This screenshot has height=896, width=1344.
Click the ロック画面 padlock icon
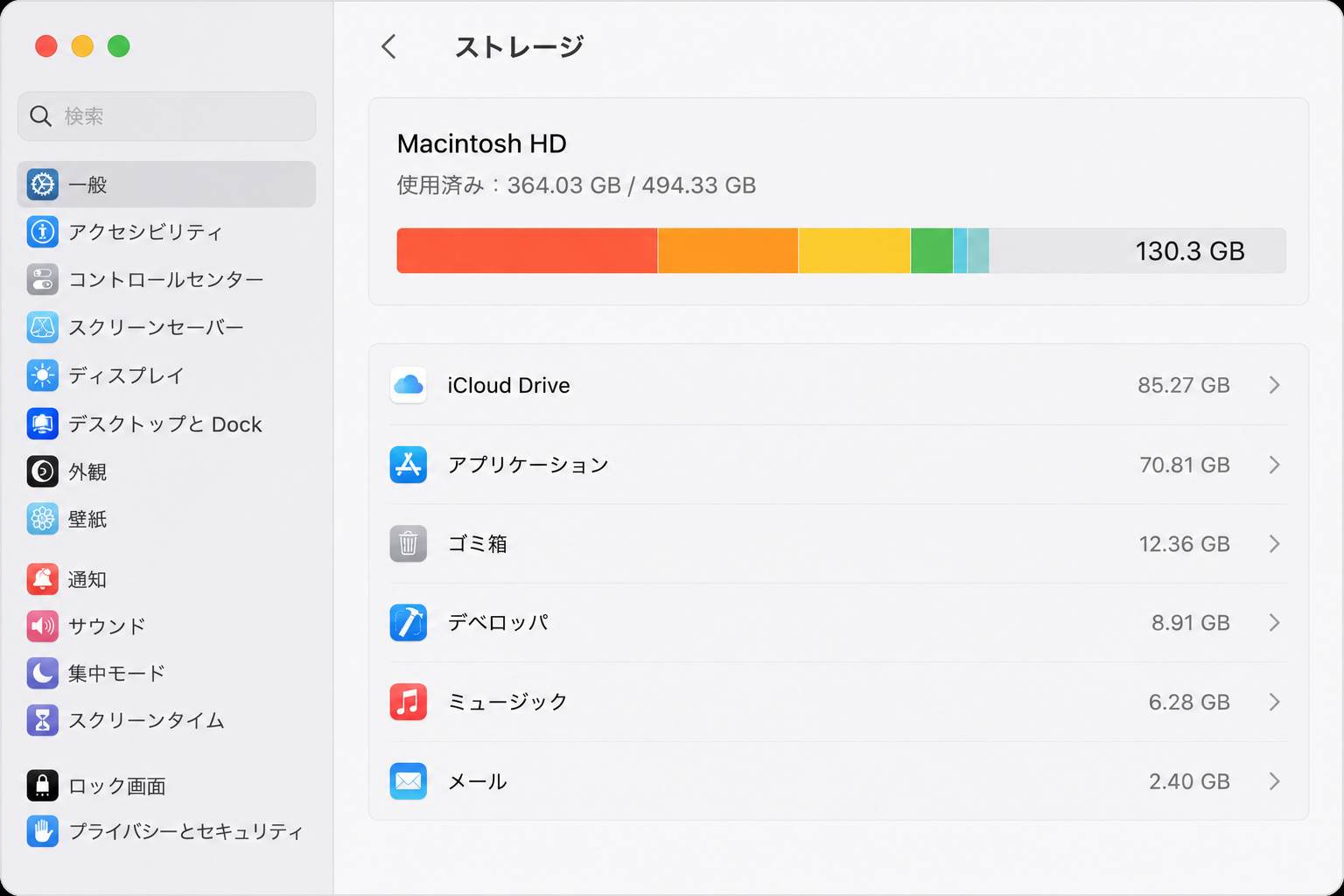point(42,786)
